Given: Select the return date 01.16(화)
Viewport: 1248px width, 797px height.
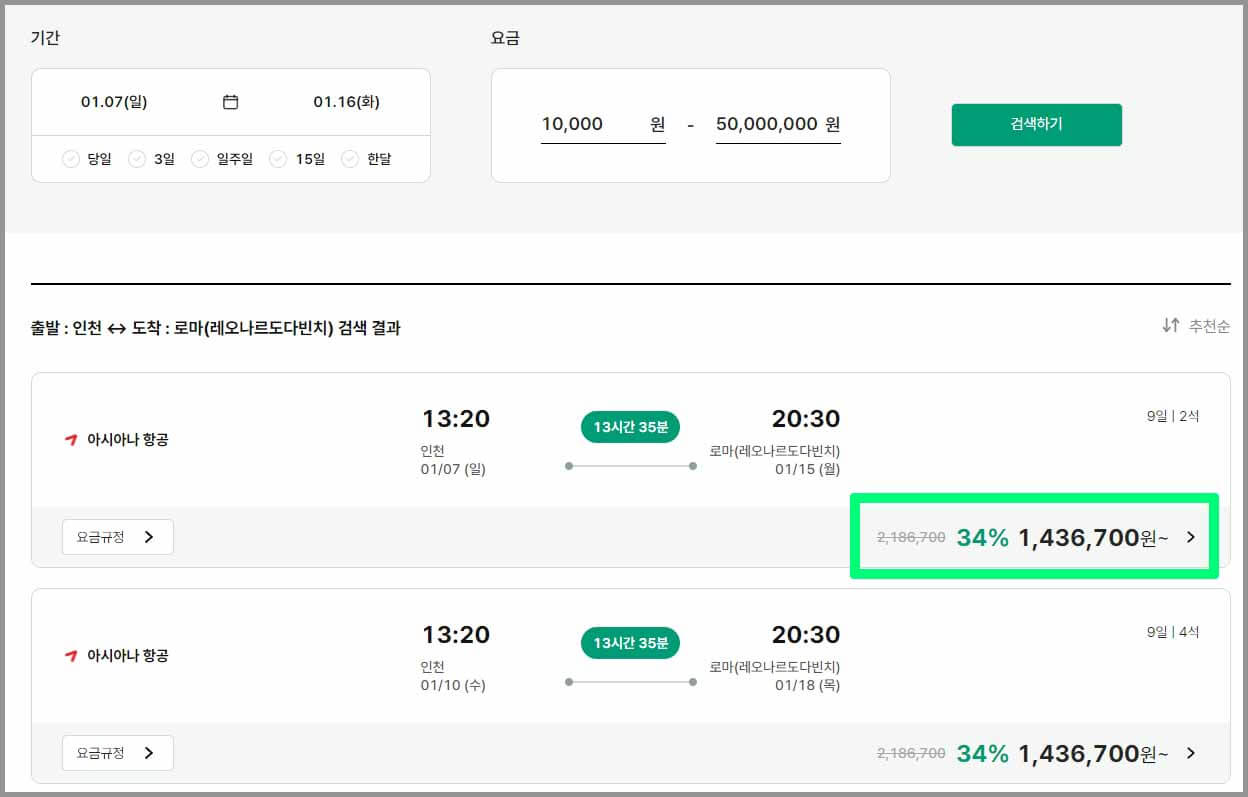Looking at the screenshot, I should pyautogui.click(x=345, y=101).
